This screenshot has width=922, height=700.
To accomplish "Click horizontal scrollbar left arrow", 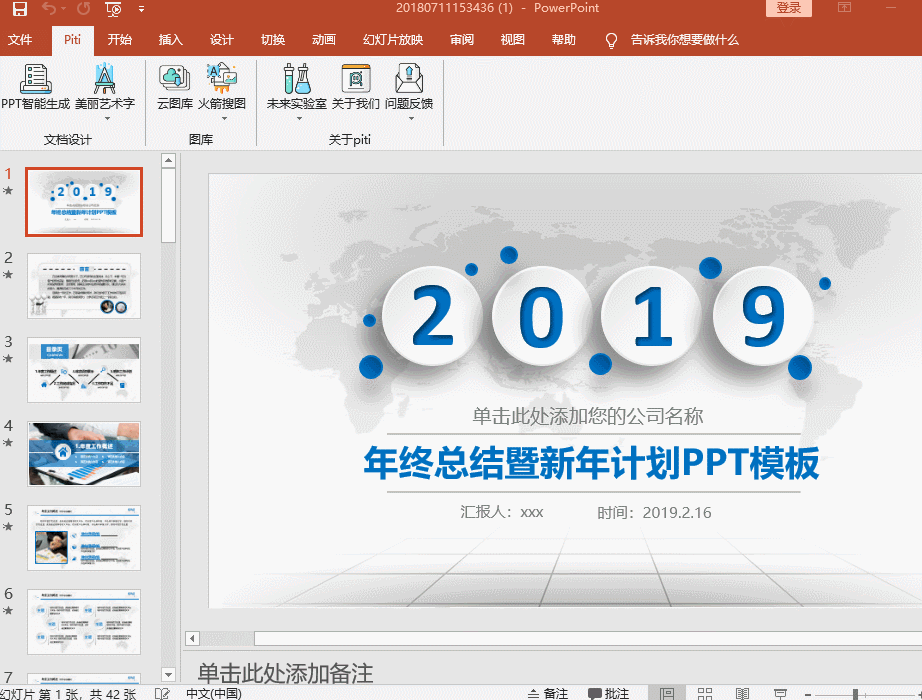I will click(x=192, y=638).
